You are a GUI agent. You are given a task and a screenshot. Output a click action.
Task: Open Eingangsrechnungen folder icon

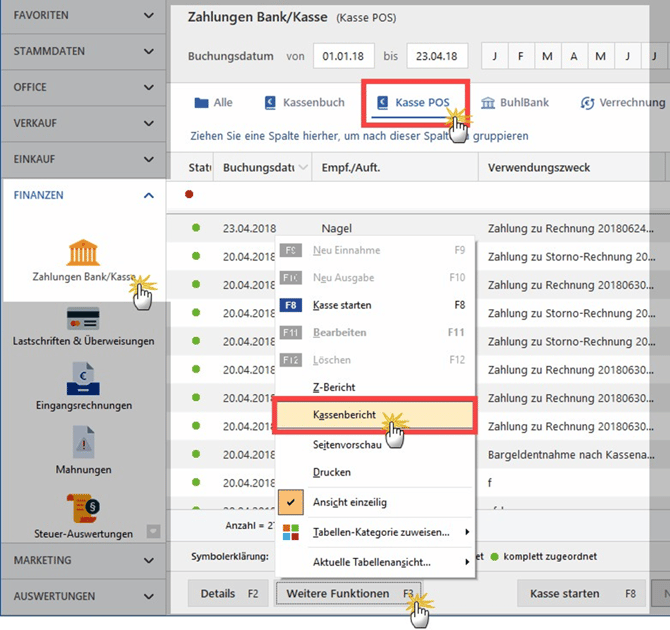pyautogui.click(x=83, y=383)
